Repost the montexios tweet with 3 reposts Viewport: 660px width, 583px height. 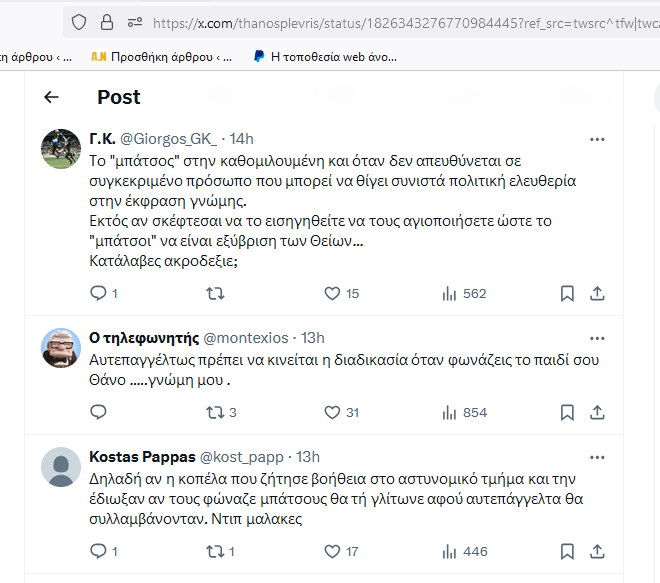[215, 412]
